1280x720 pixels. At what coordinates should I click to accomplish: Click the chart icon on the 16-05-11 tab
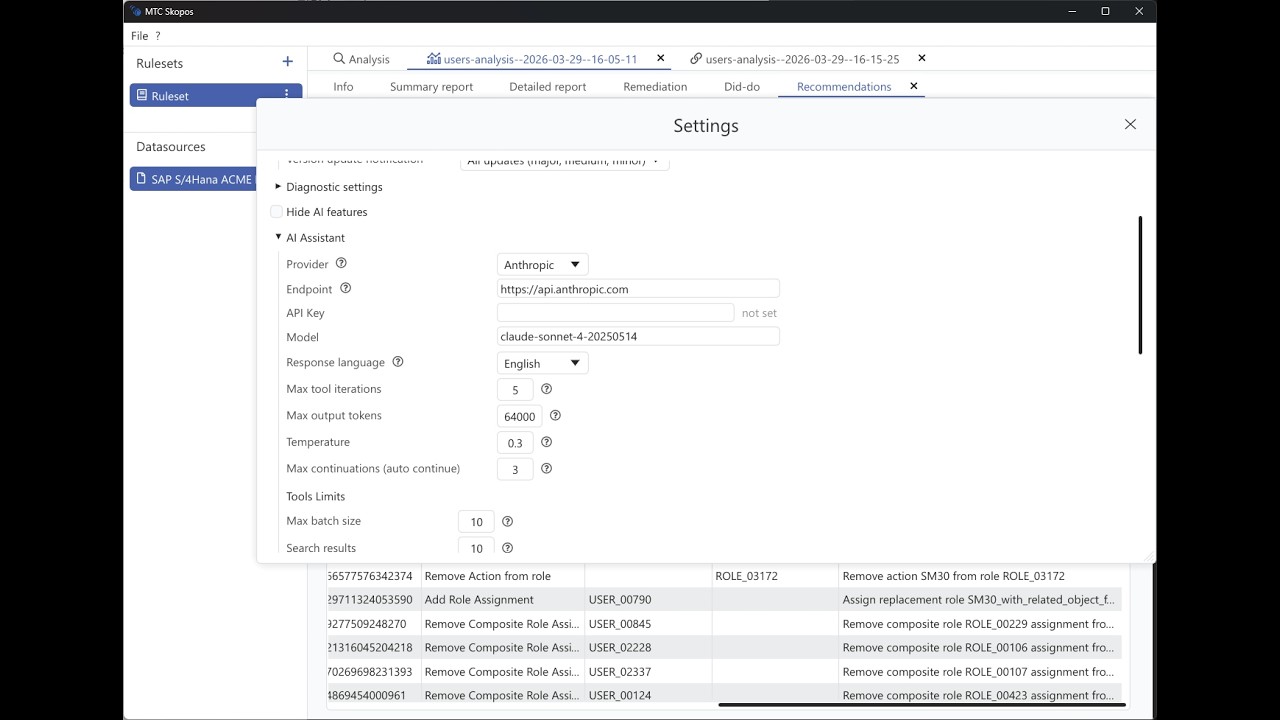coord(433,59)
